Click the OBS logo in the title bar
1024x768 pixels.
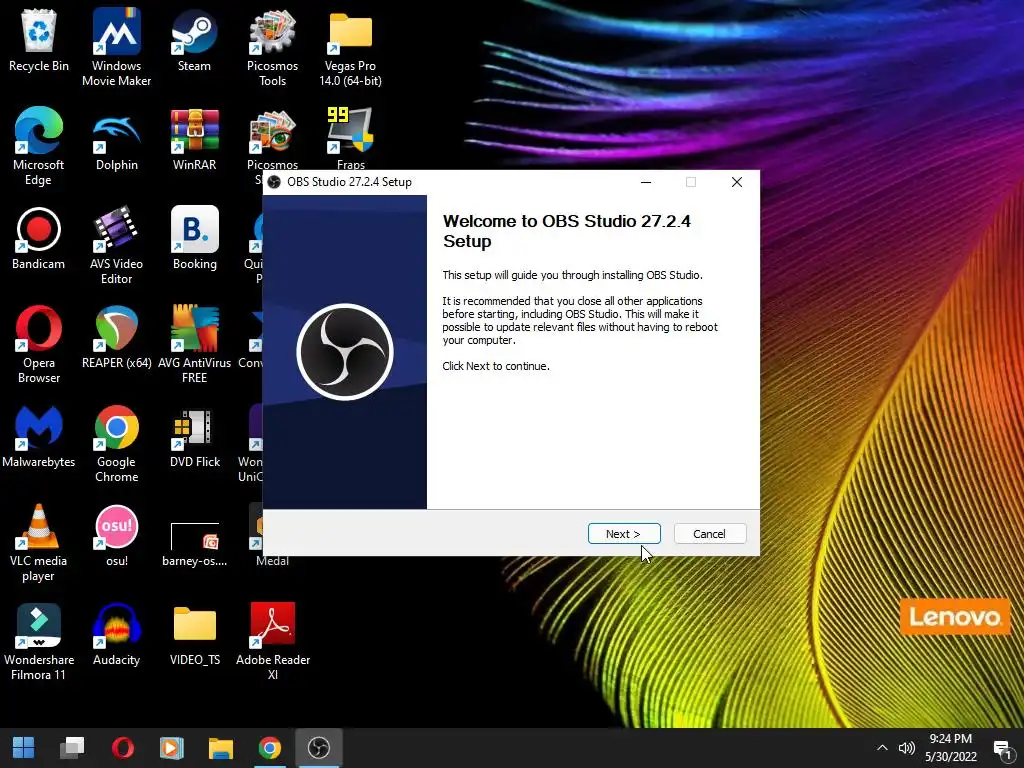274,182
